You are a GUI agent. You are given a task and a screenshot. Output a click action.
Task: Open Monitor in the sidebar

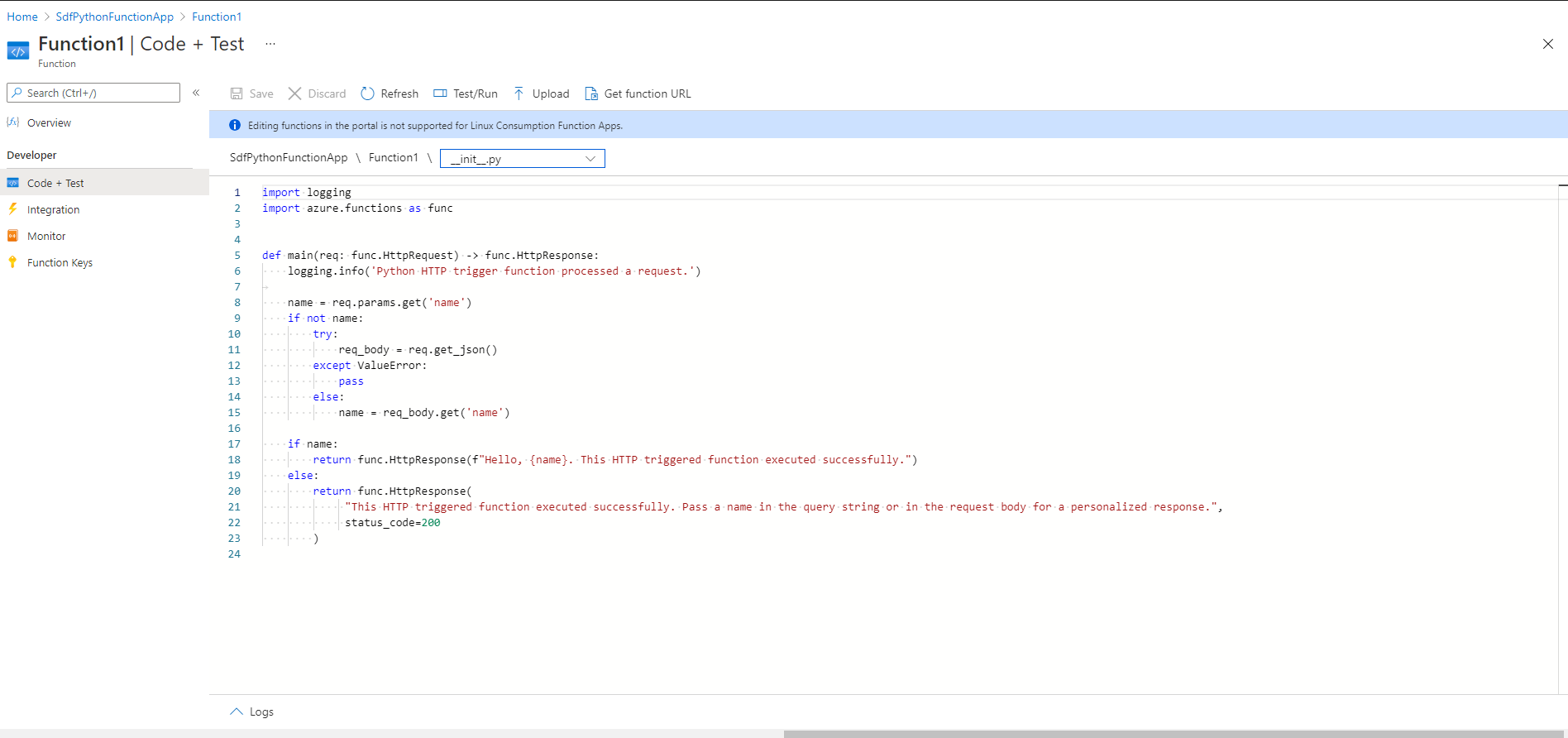[46, 236]
